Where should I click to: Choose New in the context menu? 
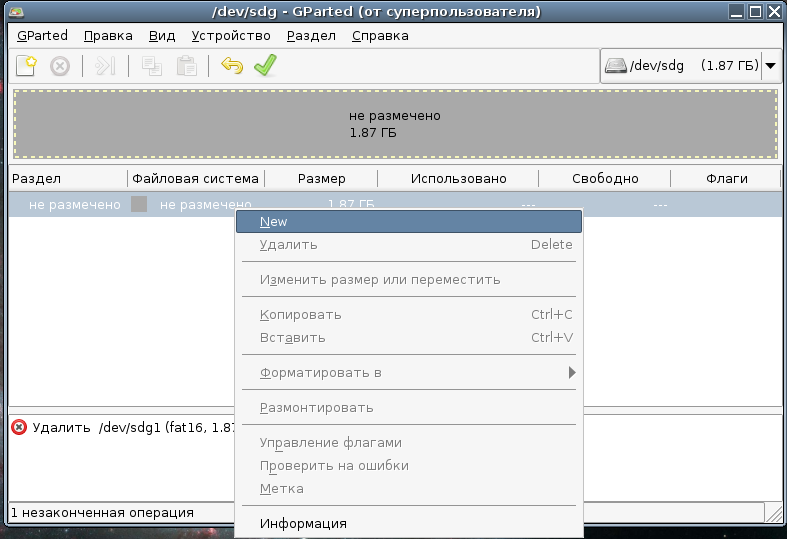(x=409, y=221)
